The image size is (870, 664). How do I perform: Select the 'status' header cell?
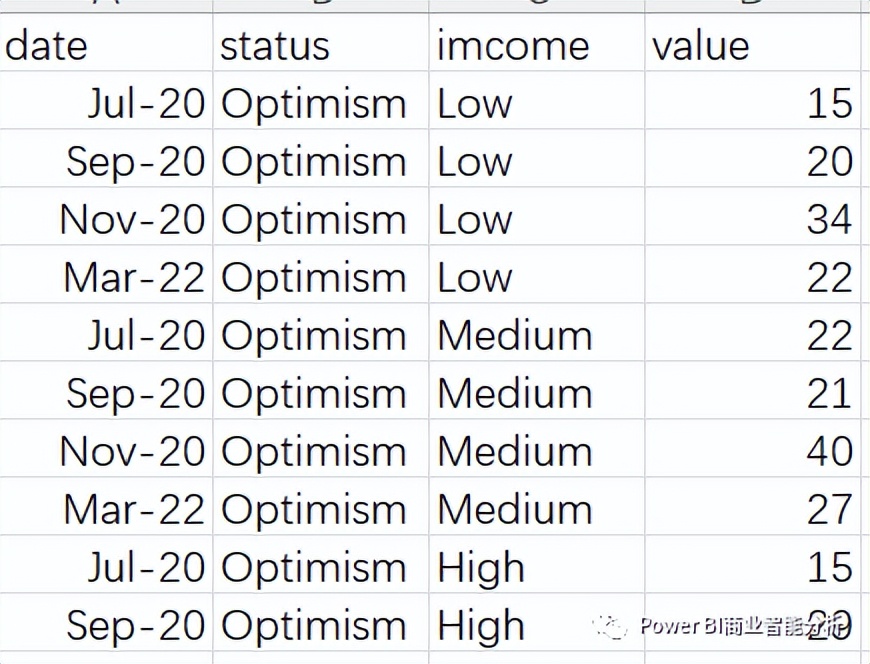[320, 43]
